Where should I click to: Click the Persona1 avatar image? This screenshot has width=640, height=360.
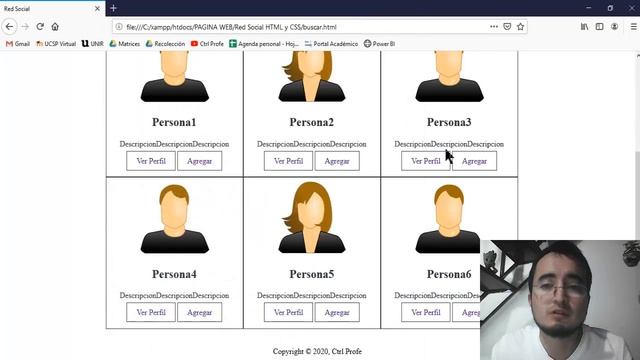(x=175, y=76)
